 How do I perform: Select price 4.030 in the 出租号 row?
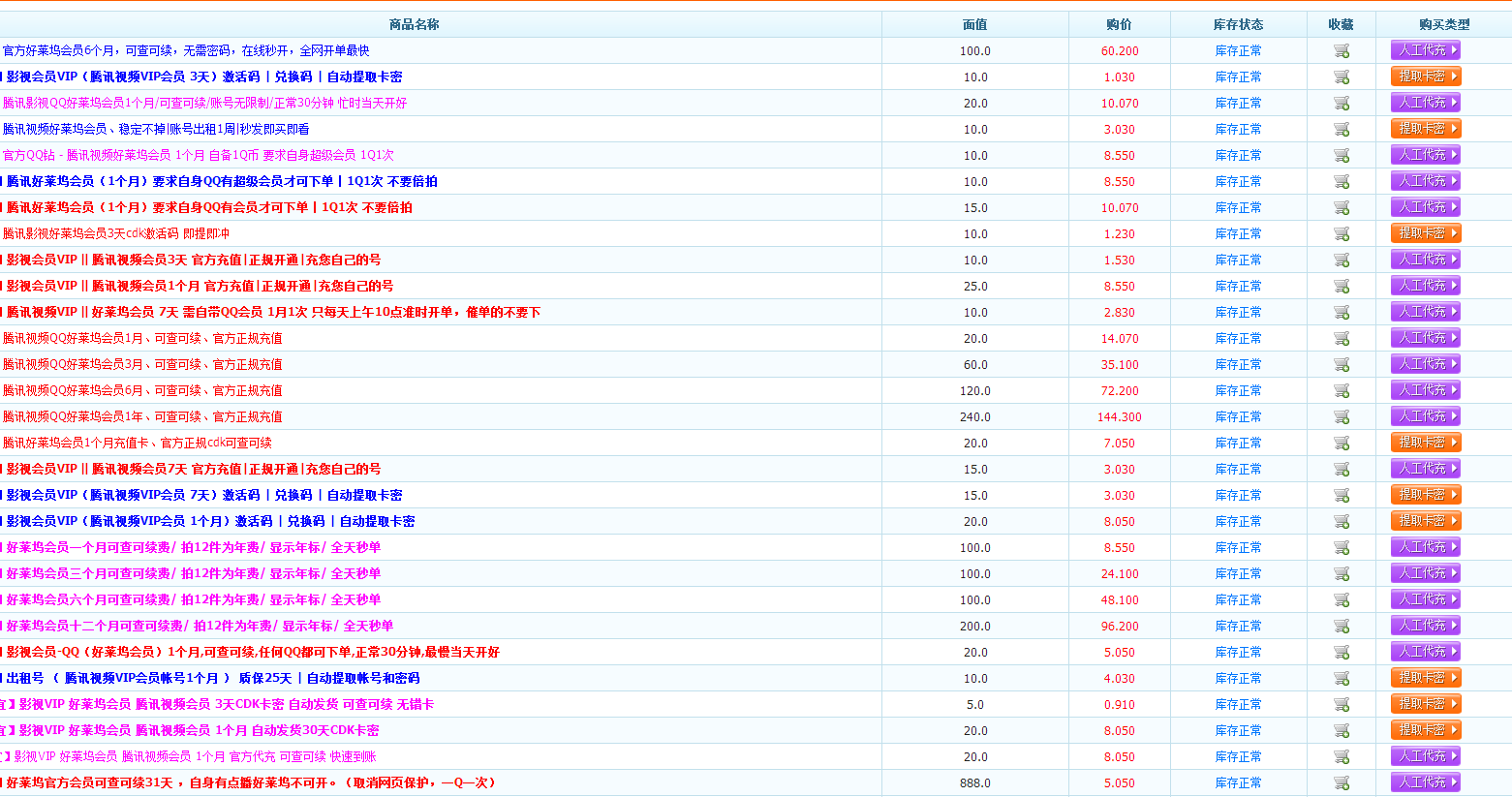pos(1120,679)
